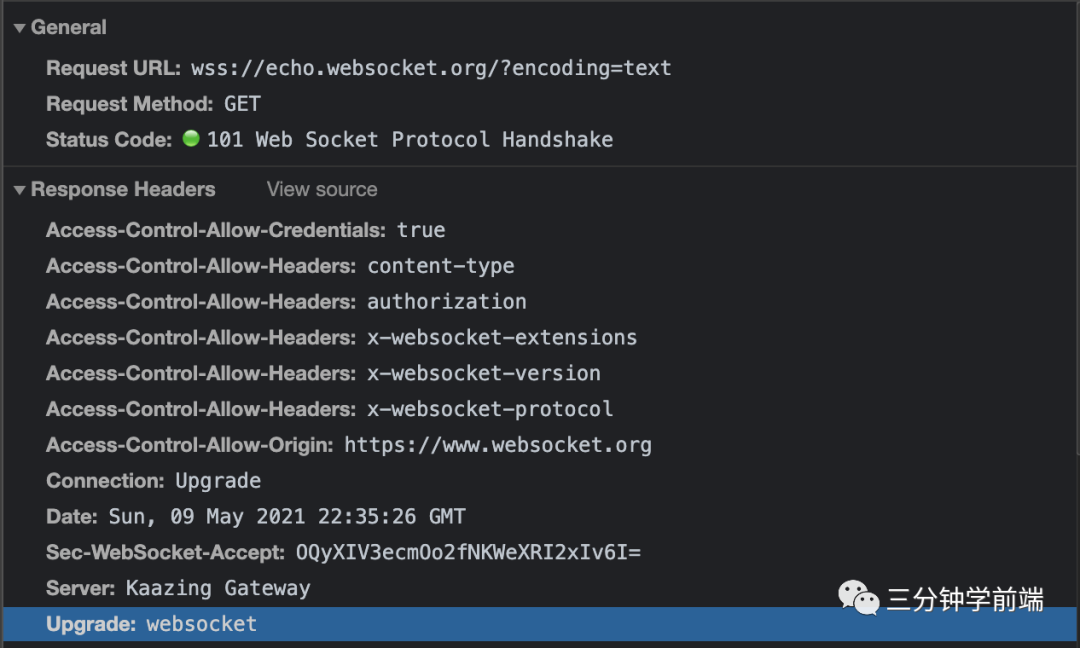Open View source for response headers
The height and width of the screenshot is (648, 1080).
[321, 189]
